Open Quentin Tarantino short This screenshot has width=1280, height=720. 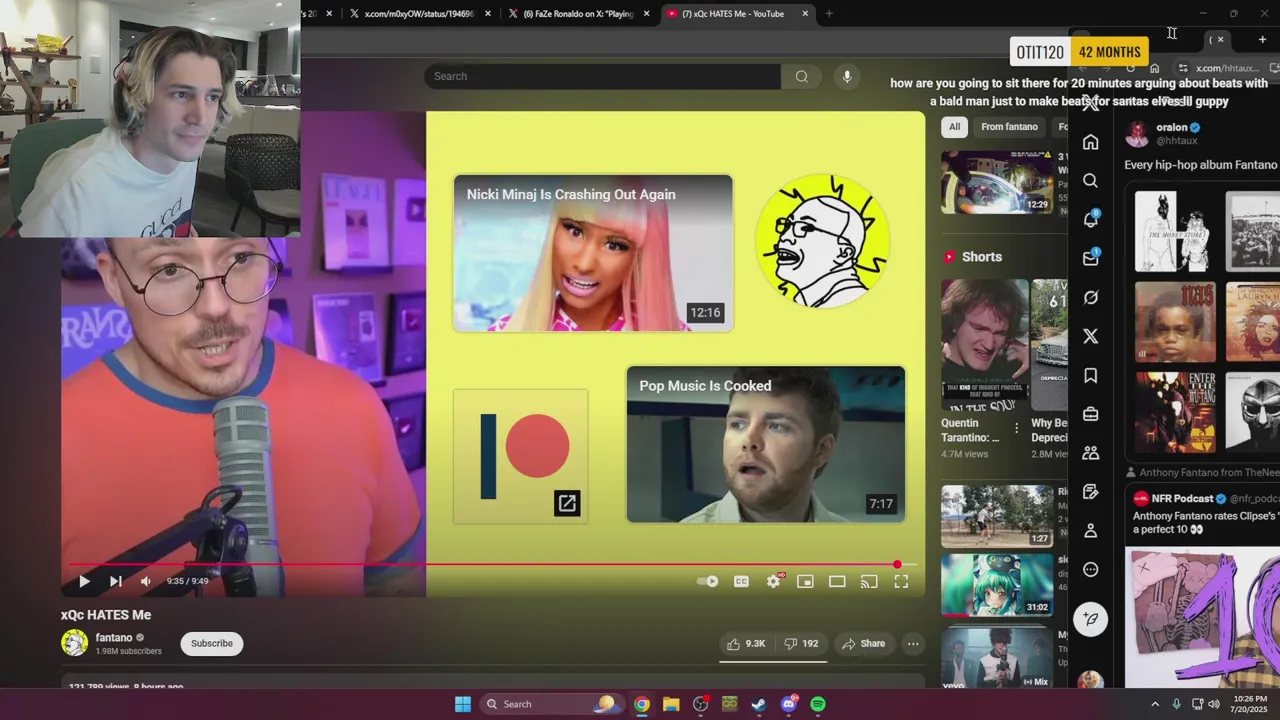pos(984,345)
